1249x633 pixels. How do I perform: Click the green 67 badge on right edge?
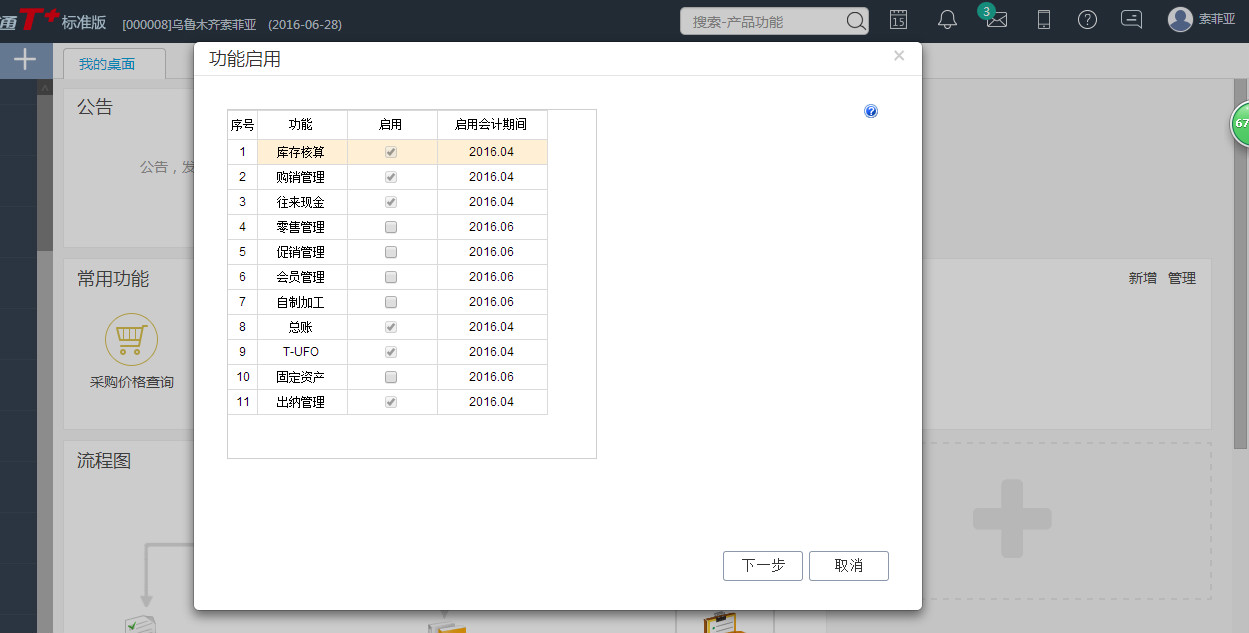pyautogui.click(x=1240, y=124)
